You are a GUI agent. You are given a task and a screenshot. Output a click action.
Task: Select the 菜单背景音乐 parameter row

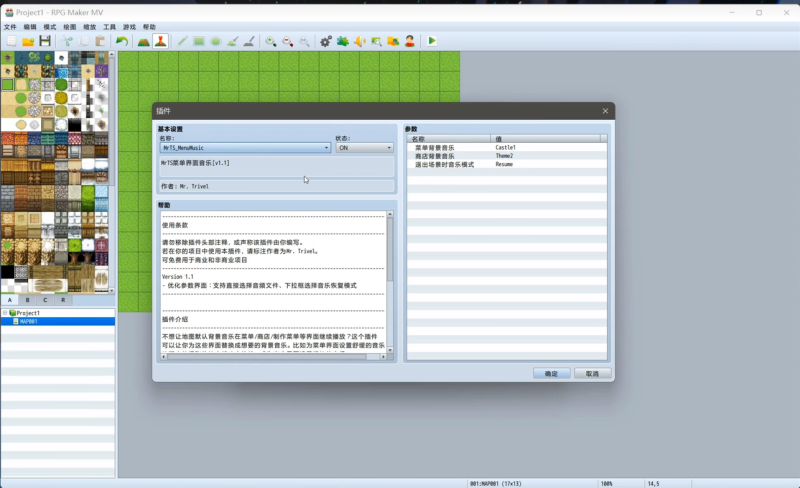[x=507, y=148]
